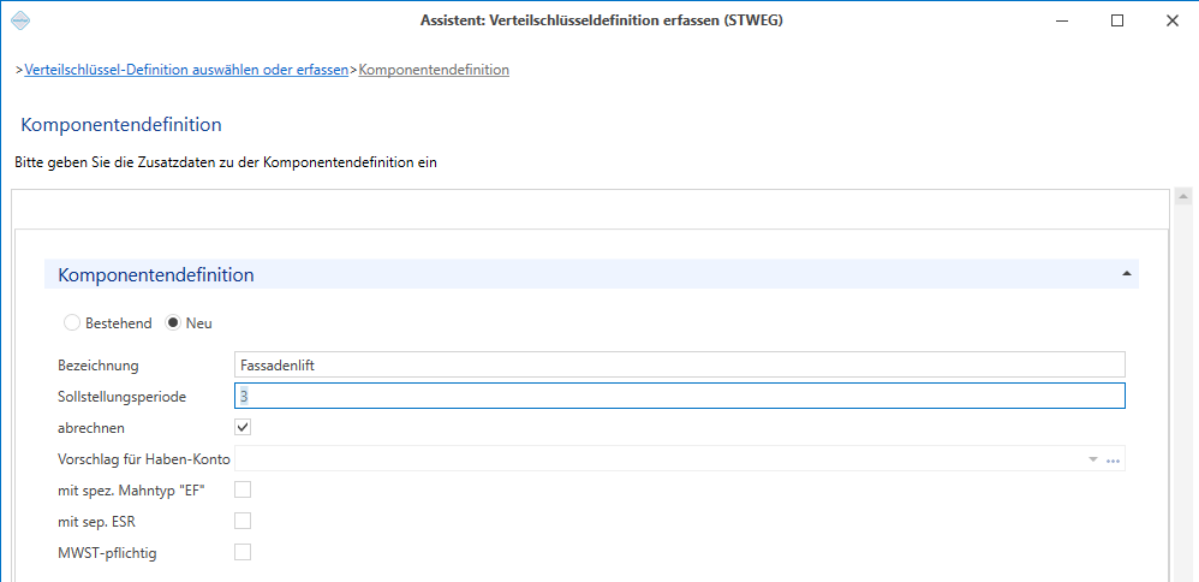
Task: Click the Bezeichnung label text
Action: point(98,366)
